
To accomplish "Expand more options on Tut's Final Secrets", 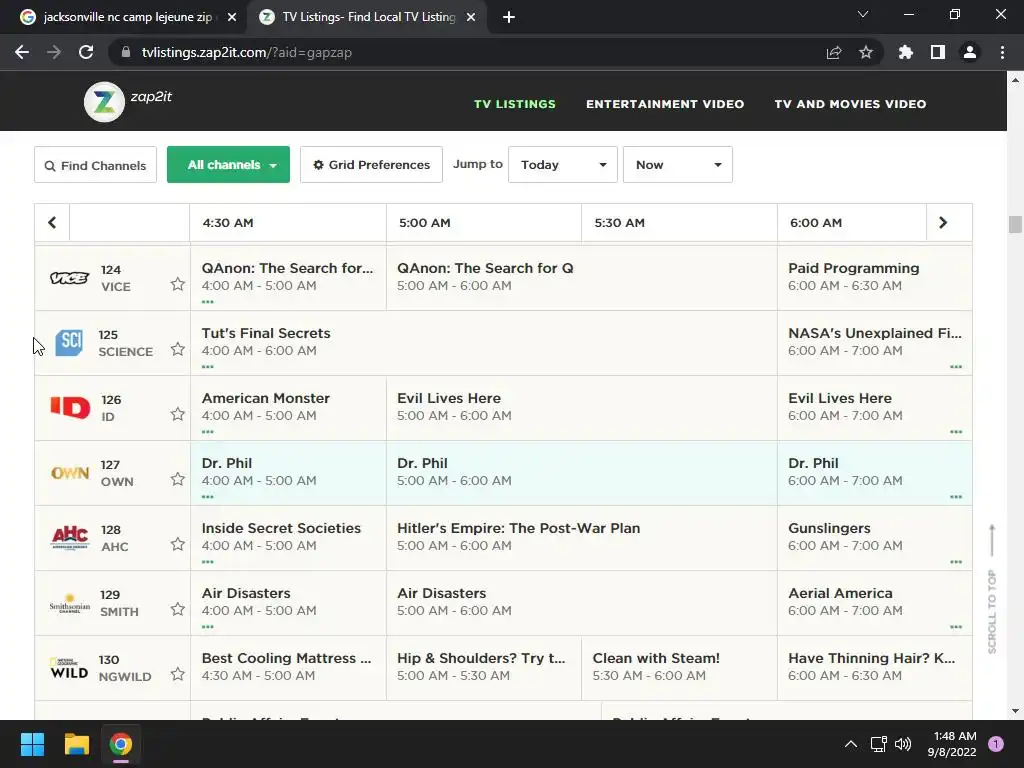I will 208,367.
